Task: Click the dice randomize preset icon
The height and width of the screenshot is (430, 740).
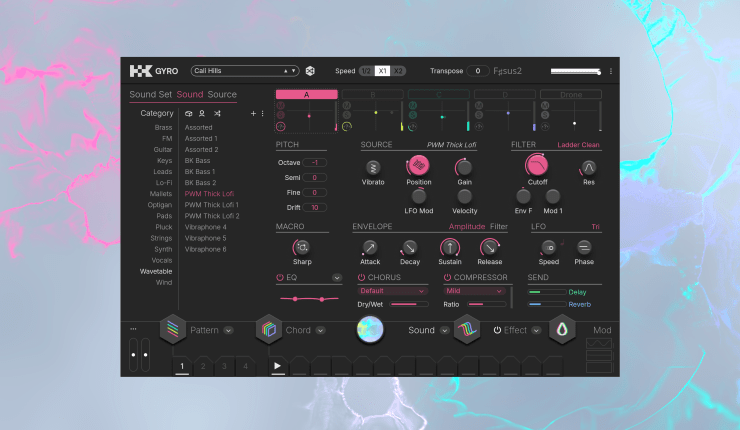Action: click(x=310, y=71)
